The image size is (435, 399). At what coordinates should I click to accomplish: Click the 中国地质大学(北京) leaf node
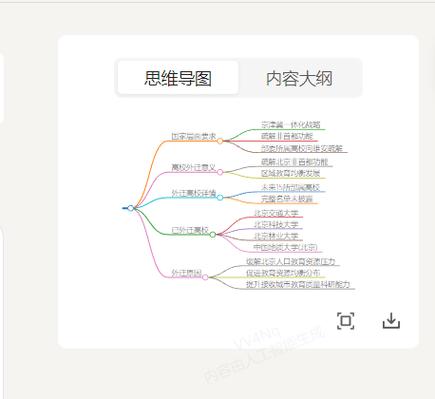(x=285, y=247)
